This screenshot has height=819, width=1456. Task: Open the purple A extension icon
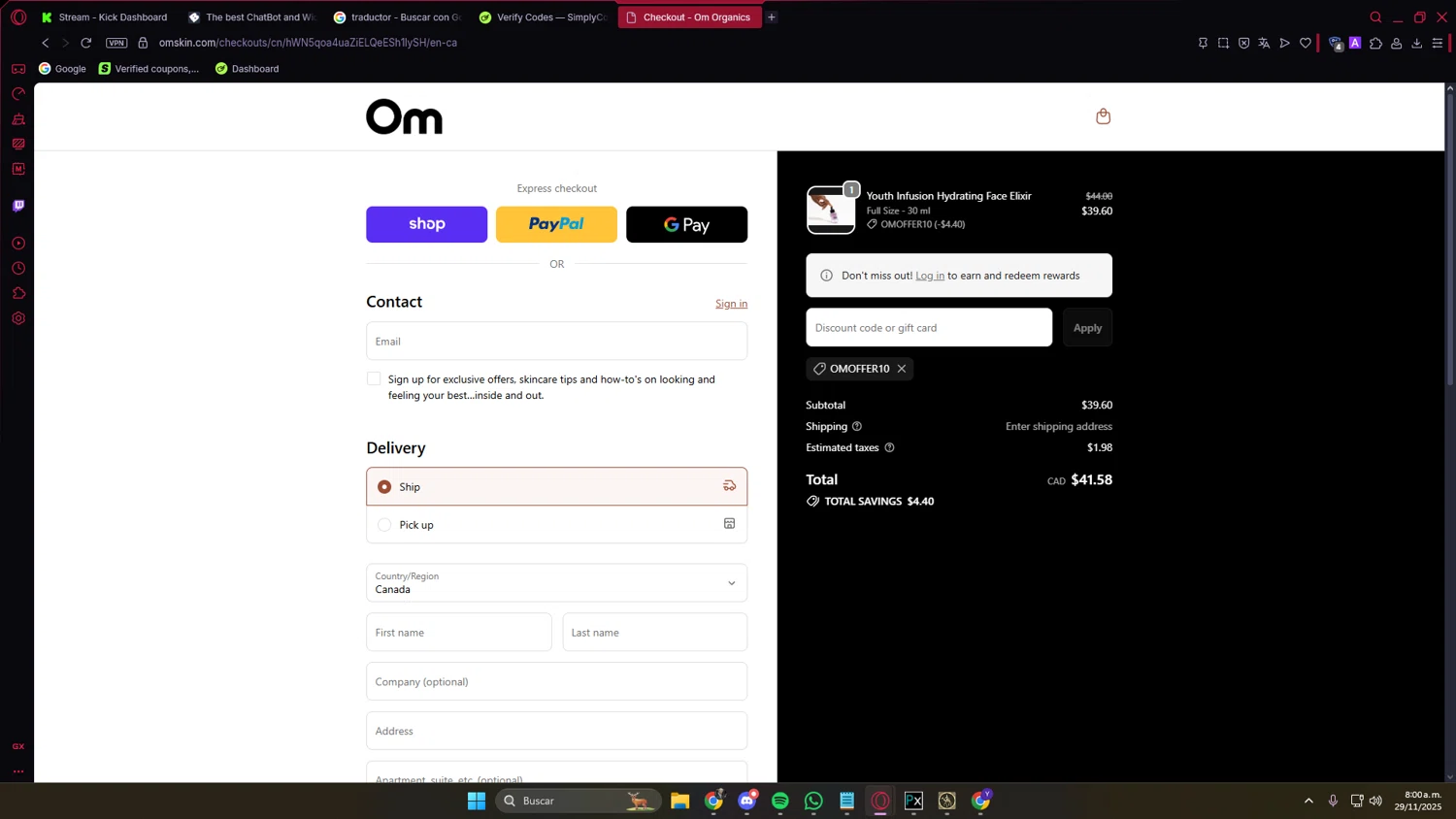(x=1355, y=43)
